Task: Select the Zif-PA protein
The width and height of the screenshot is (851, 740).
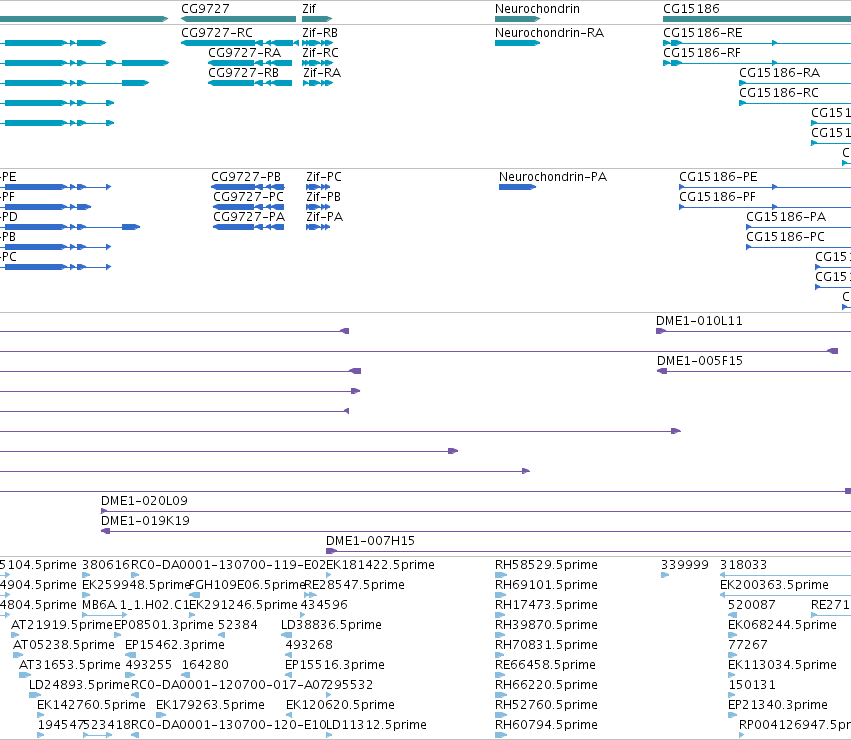Action: 325,217
